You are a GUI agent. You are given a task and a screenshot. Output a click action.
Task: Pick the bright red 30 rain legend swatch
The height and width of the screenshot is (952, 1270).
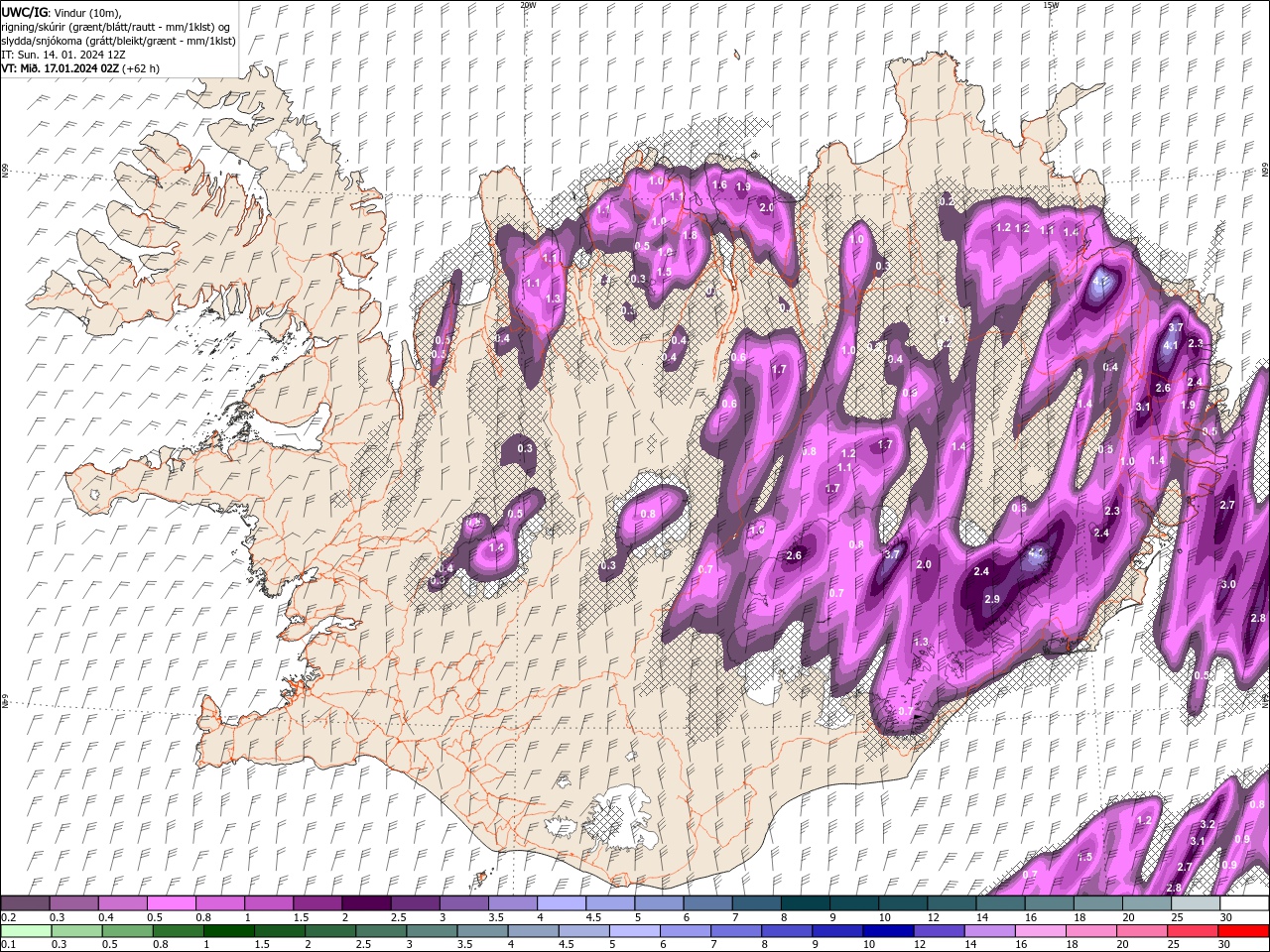pyautogui.click(x=1243, y=931)
